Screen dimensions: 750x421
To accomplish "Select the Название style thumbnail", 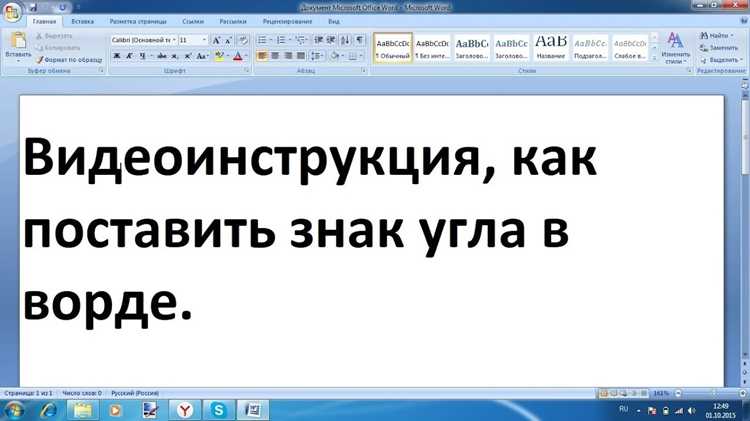I will (x=551, y=48).
